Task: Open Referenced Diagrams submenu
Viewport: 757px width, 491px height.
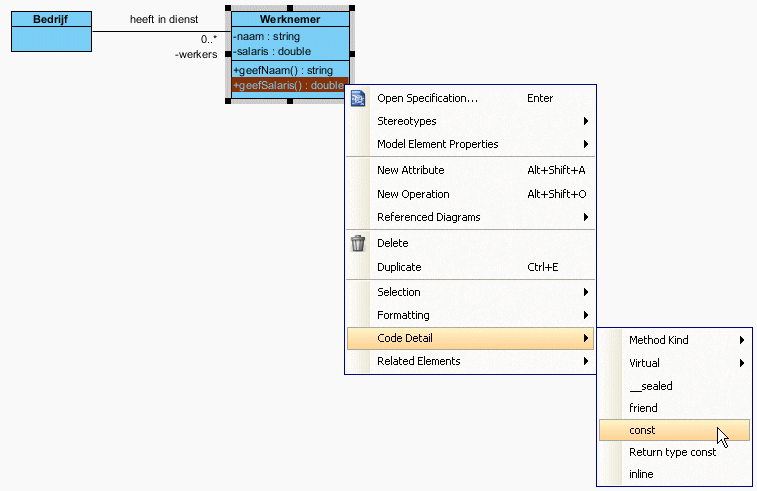Action: [428, 217]
